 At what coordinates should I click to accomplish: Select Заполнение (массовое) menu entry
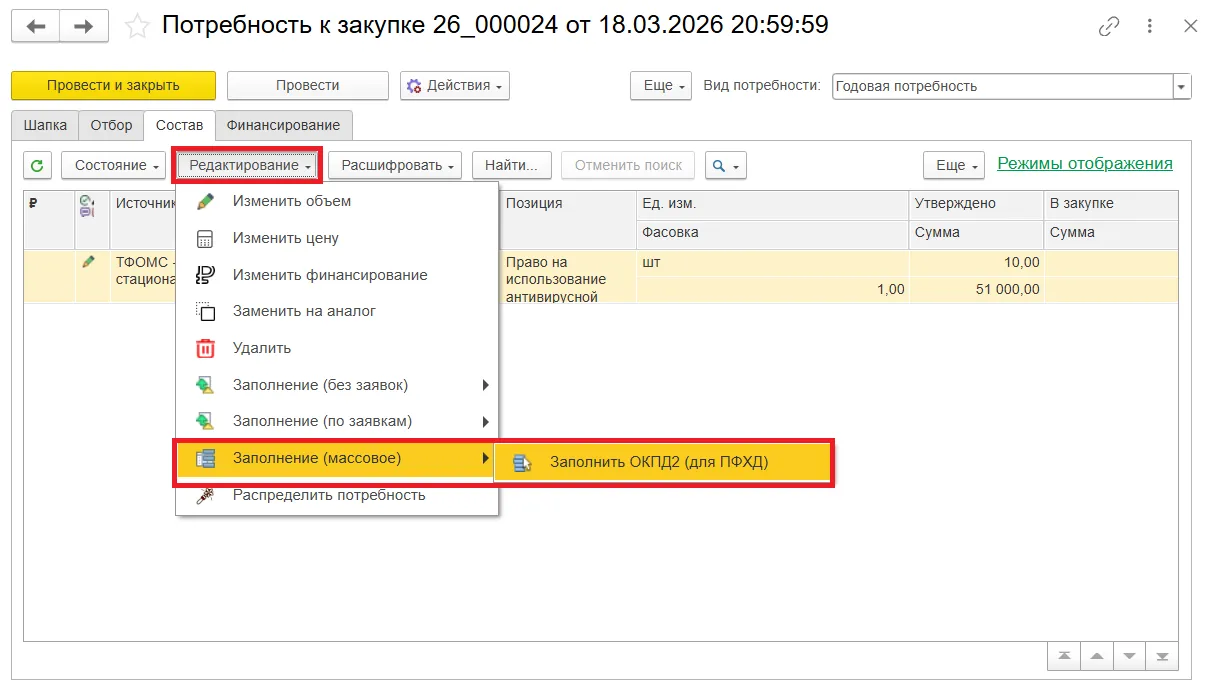pos(335,459)
